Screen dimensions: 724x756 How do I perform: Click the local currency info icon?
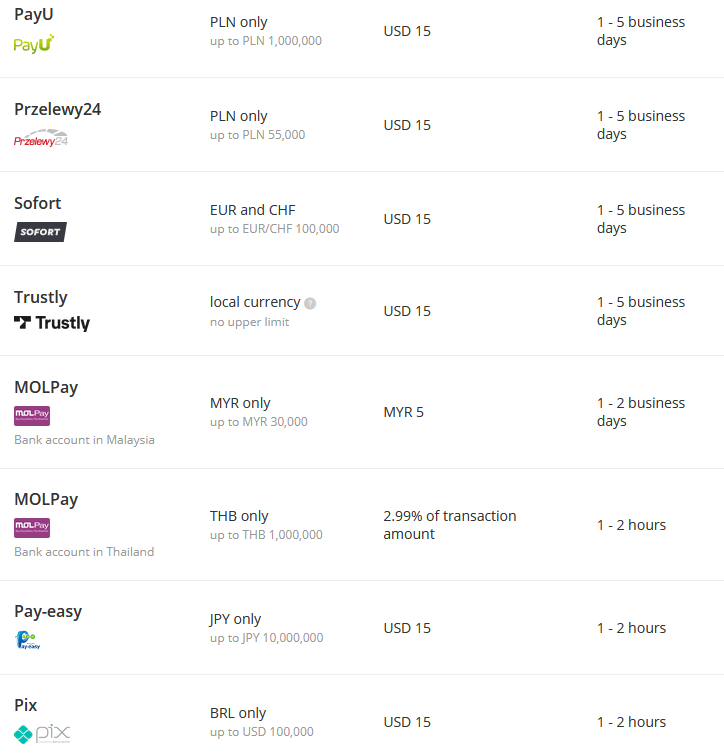310,303
